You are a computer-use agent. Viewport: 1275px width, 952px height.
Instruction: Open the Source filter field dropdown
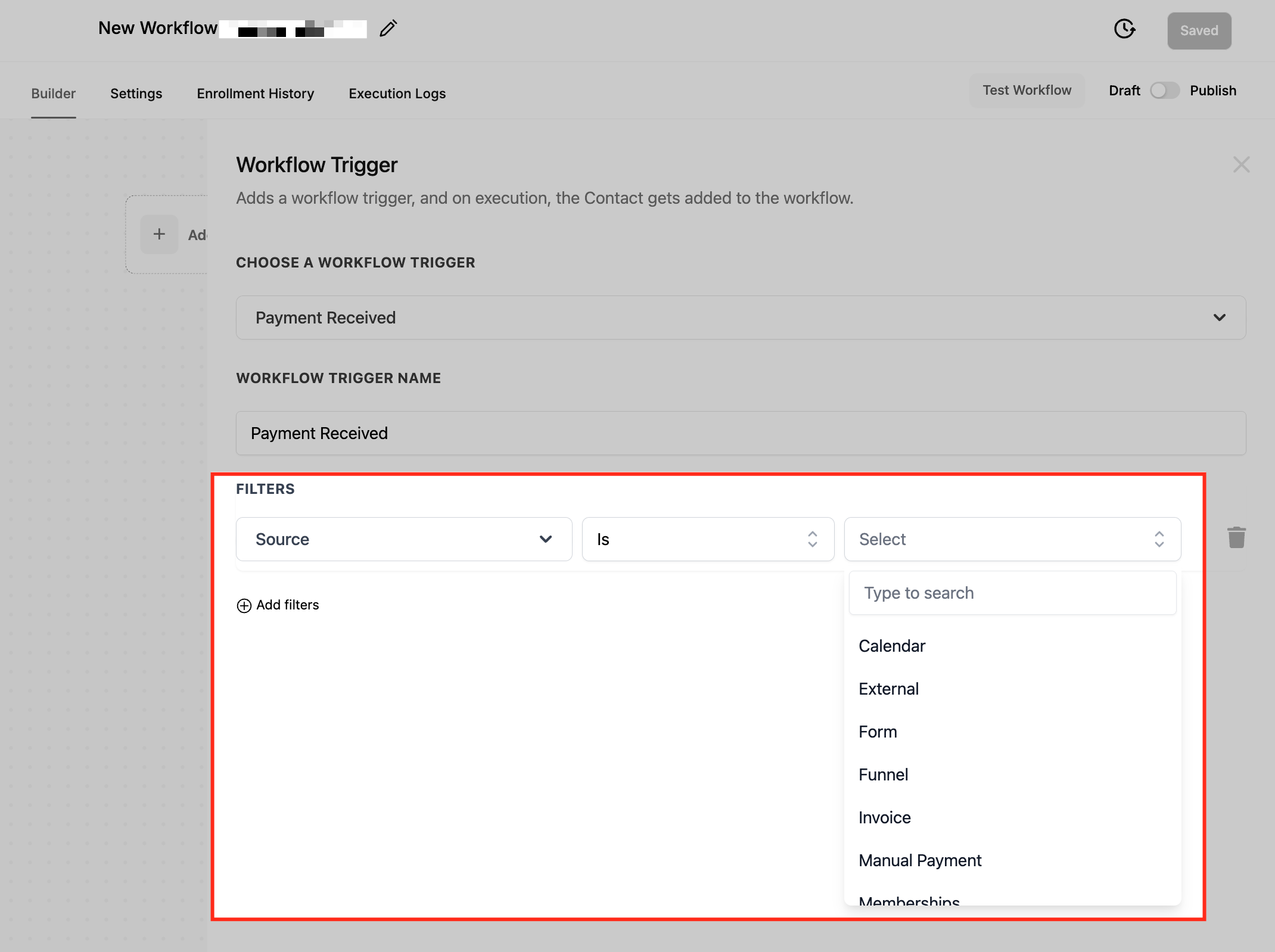coord(404,539)
